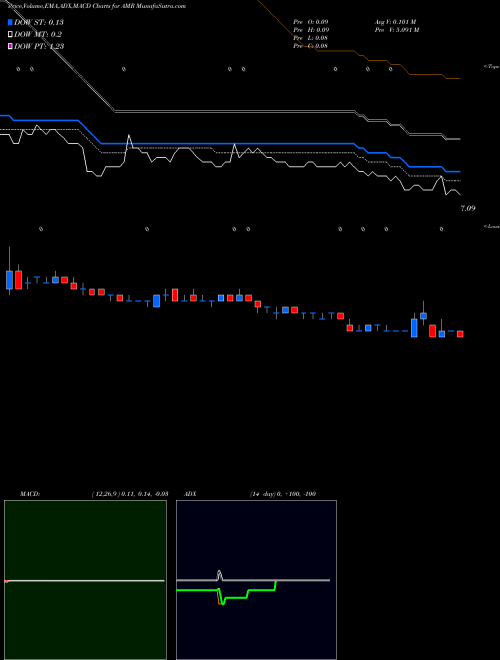Select the 'DOW ST: 0.13' legend label

pyautogui.click(x=39, y=22)
